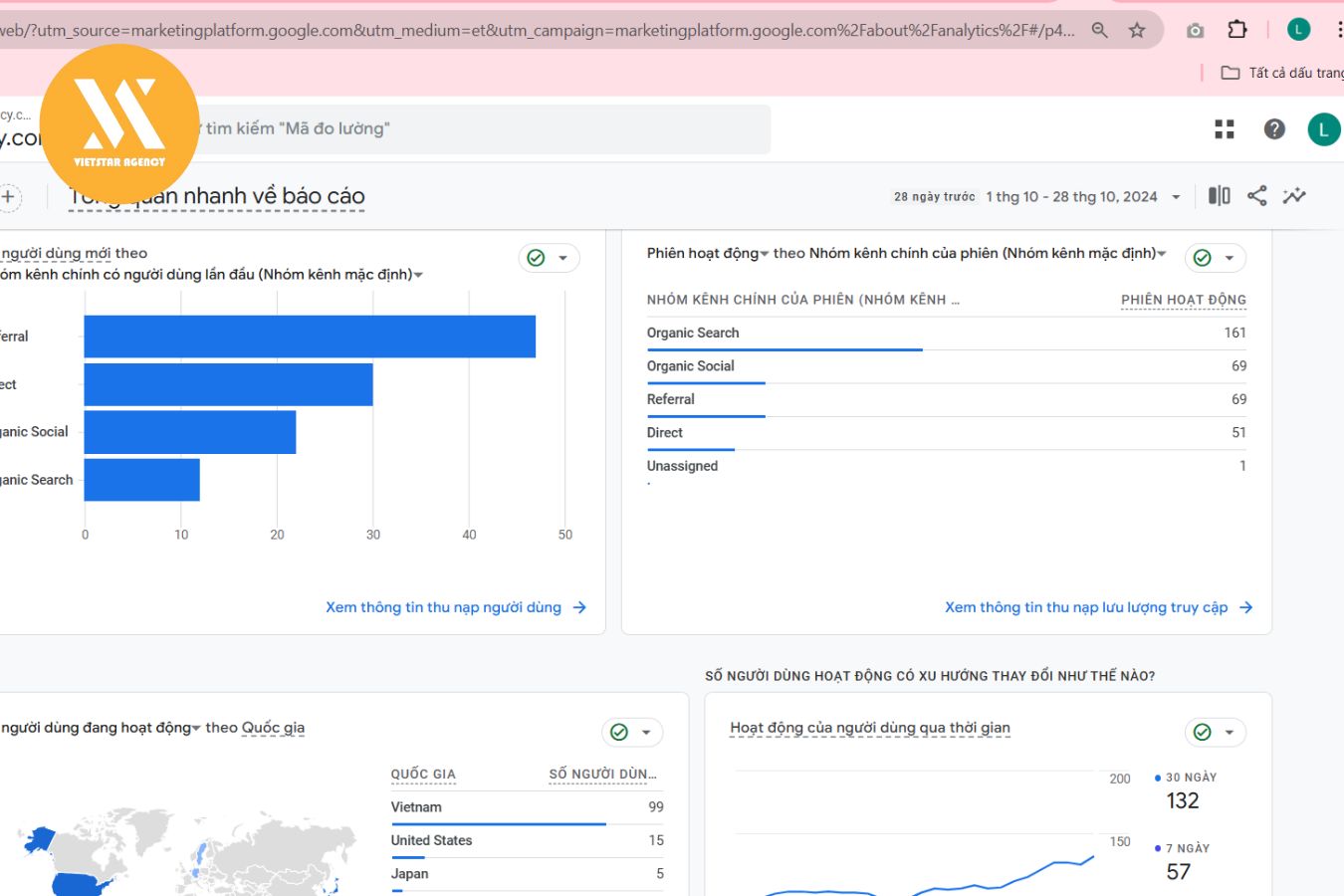Open the camera screenshot extension icon

[1195, 30]
